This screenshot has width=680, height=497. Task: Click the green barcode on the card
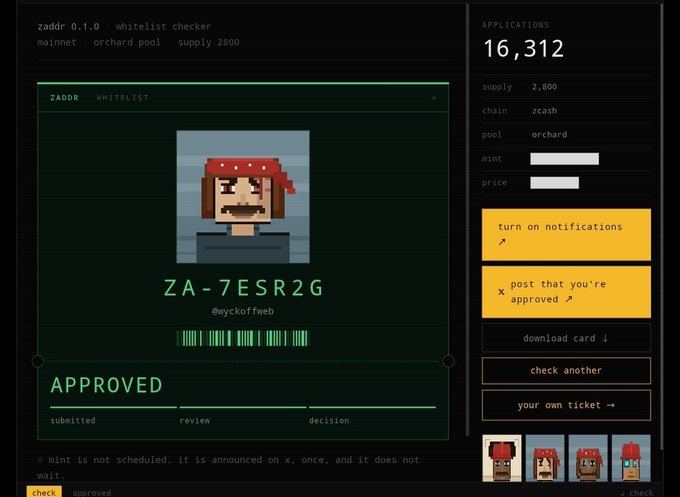[243, 338]
